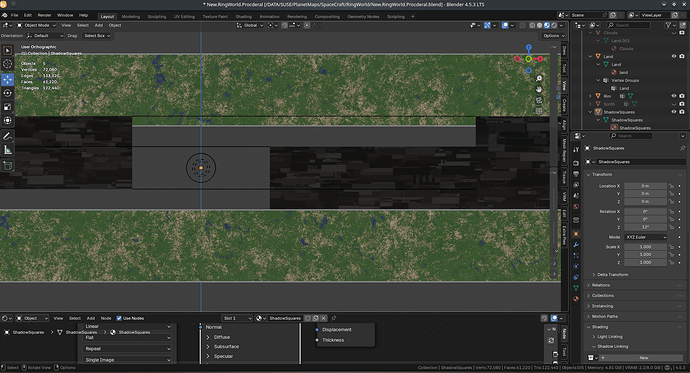Expand the Relations panel
690x373 pixels.
(636, 285)
